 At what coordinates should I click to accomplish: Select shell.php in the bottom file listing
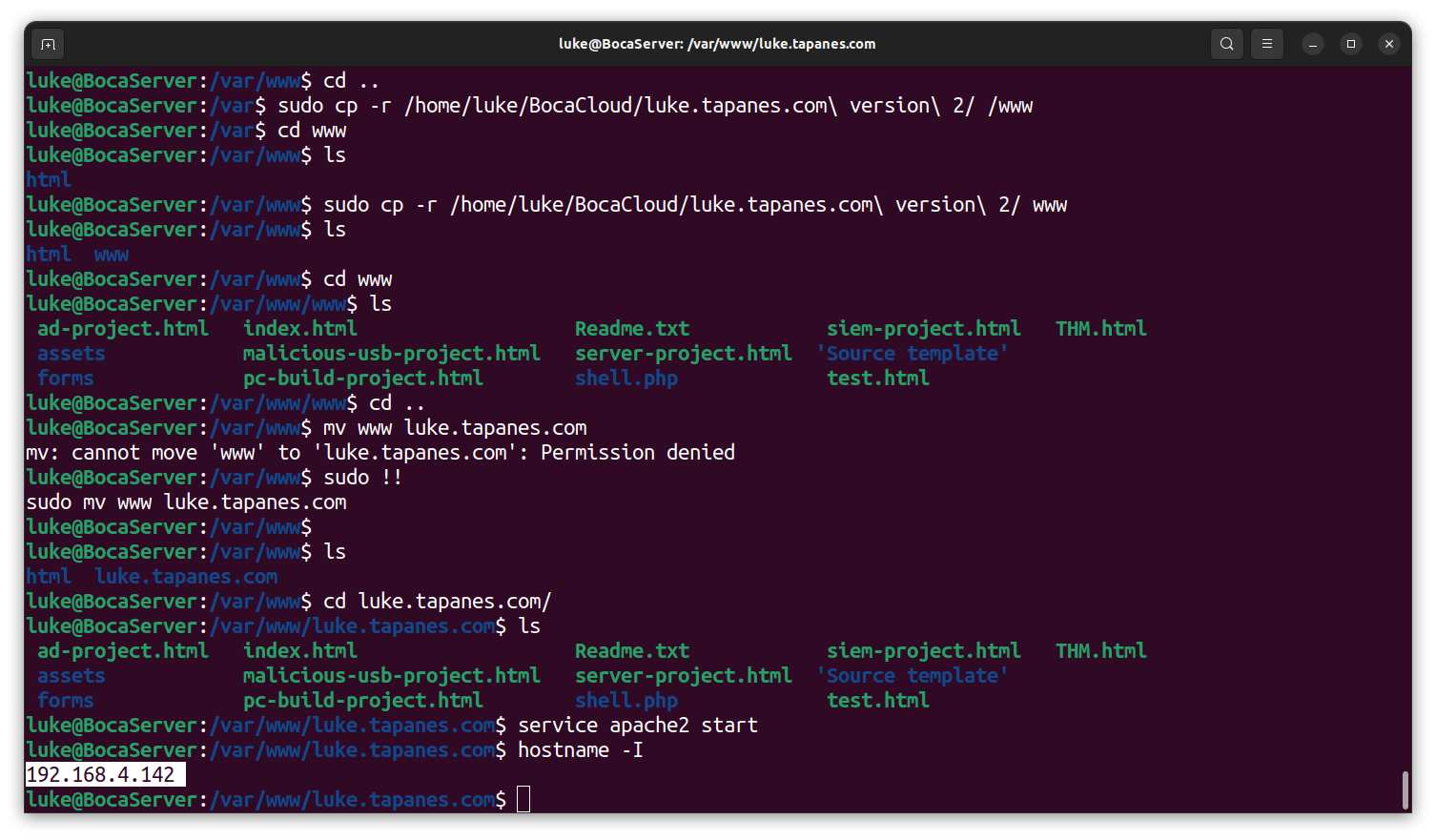[626, 700]
